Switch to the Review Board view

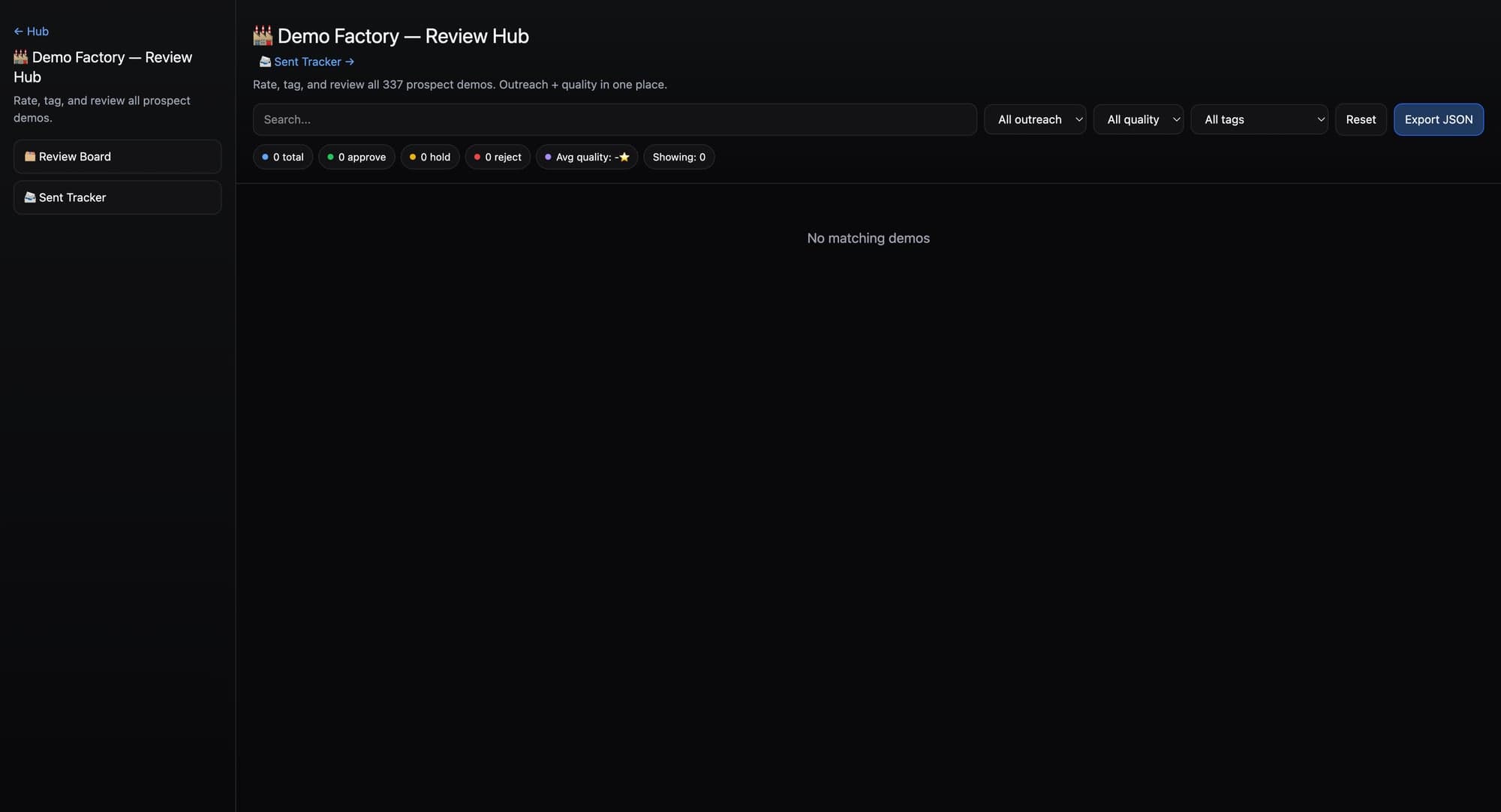[x=116, y=156]
